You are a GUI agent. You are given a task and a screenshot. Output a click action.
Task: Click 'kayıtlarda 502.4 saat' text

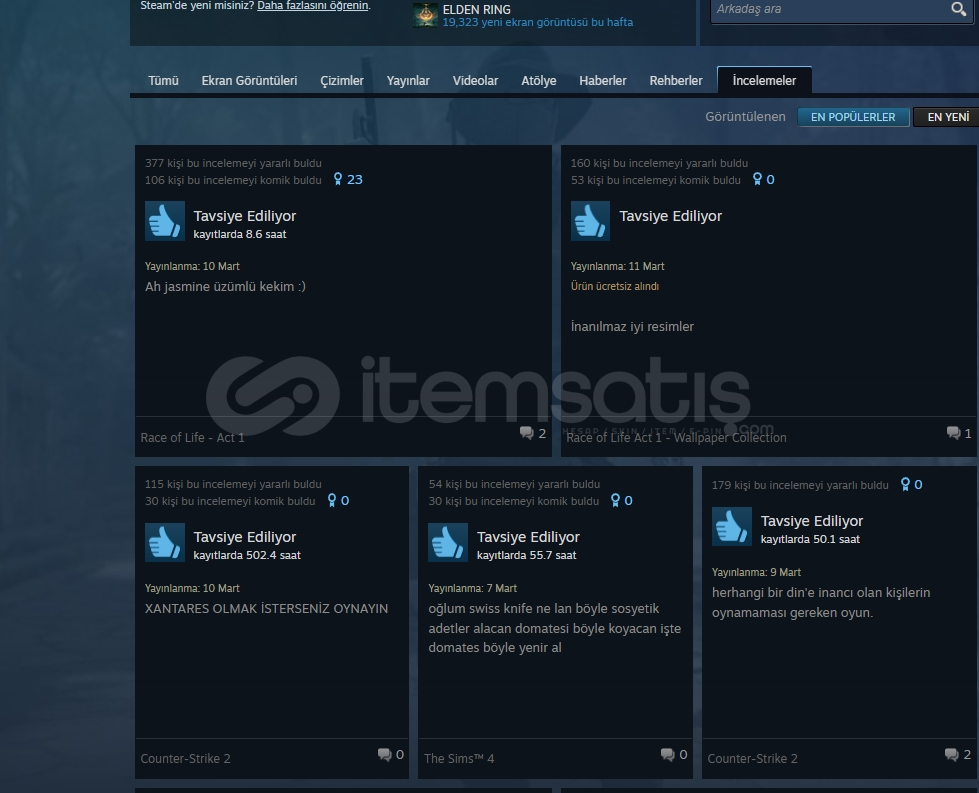[x=247, y=555]
